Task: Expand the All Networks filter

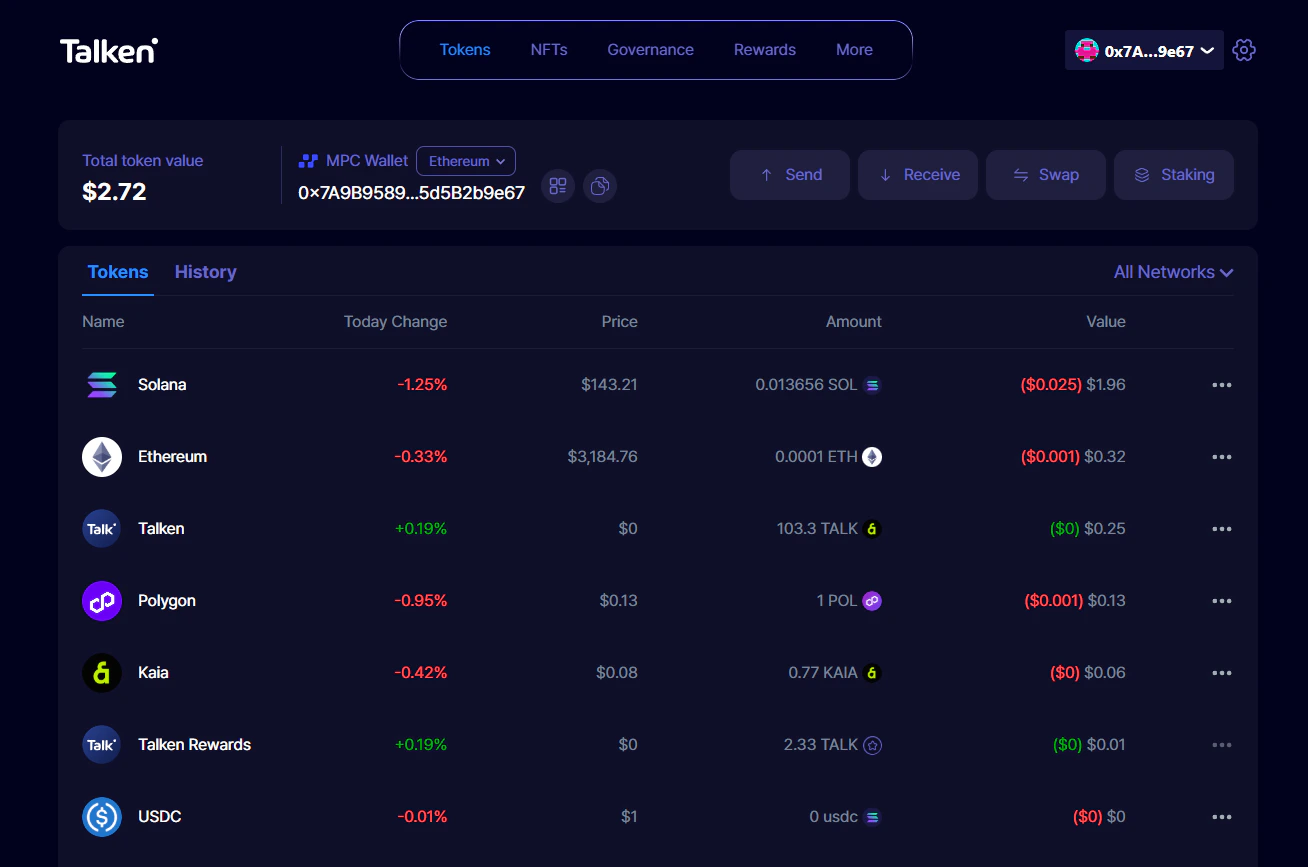Action: [1173, 272]
